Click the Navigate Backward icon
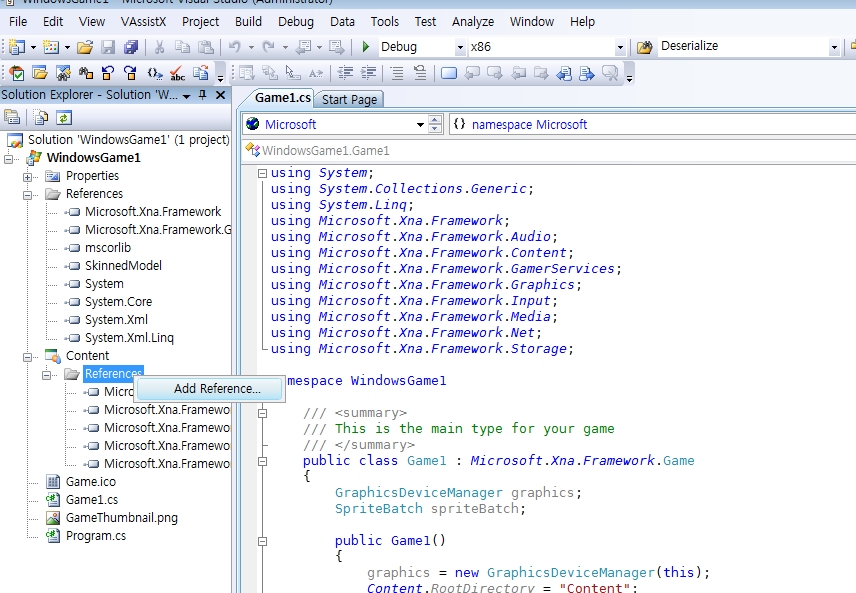 (303, 47)
